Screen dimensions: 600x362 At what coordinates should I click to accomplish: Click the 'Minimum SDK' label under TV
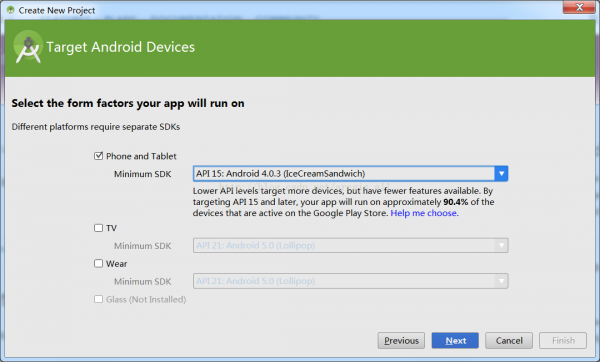143,246
